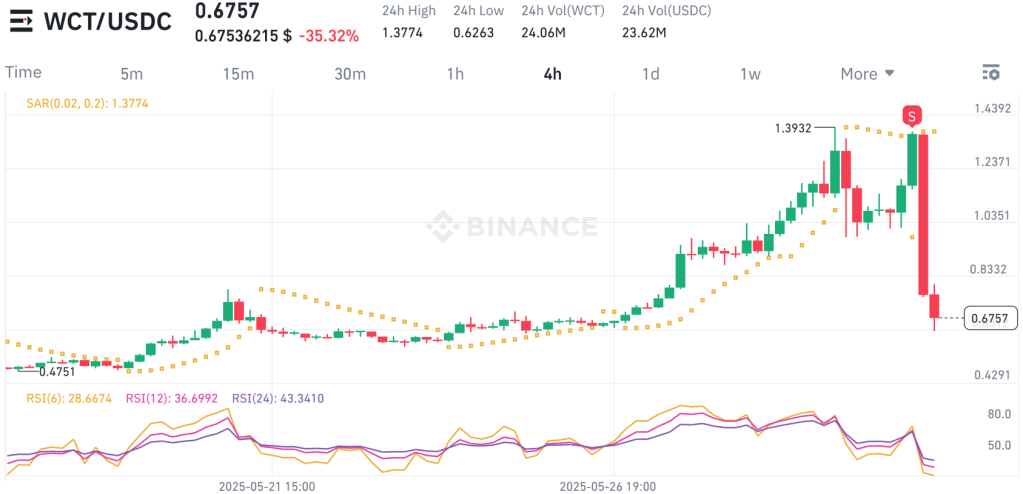Click the large last price 0.6757 header
This screenshot has height=494, width=1023.
point(227,10)
